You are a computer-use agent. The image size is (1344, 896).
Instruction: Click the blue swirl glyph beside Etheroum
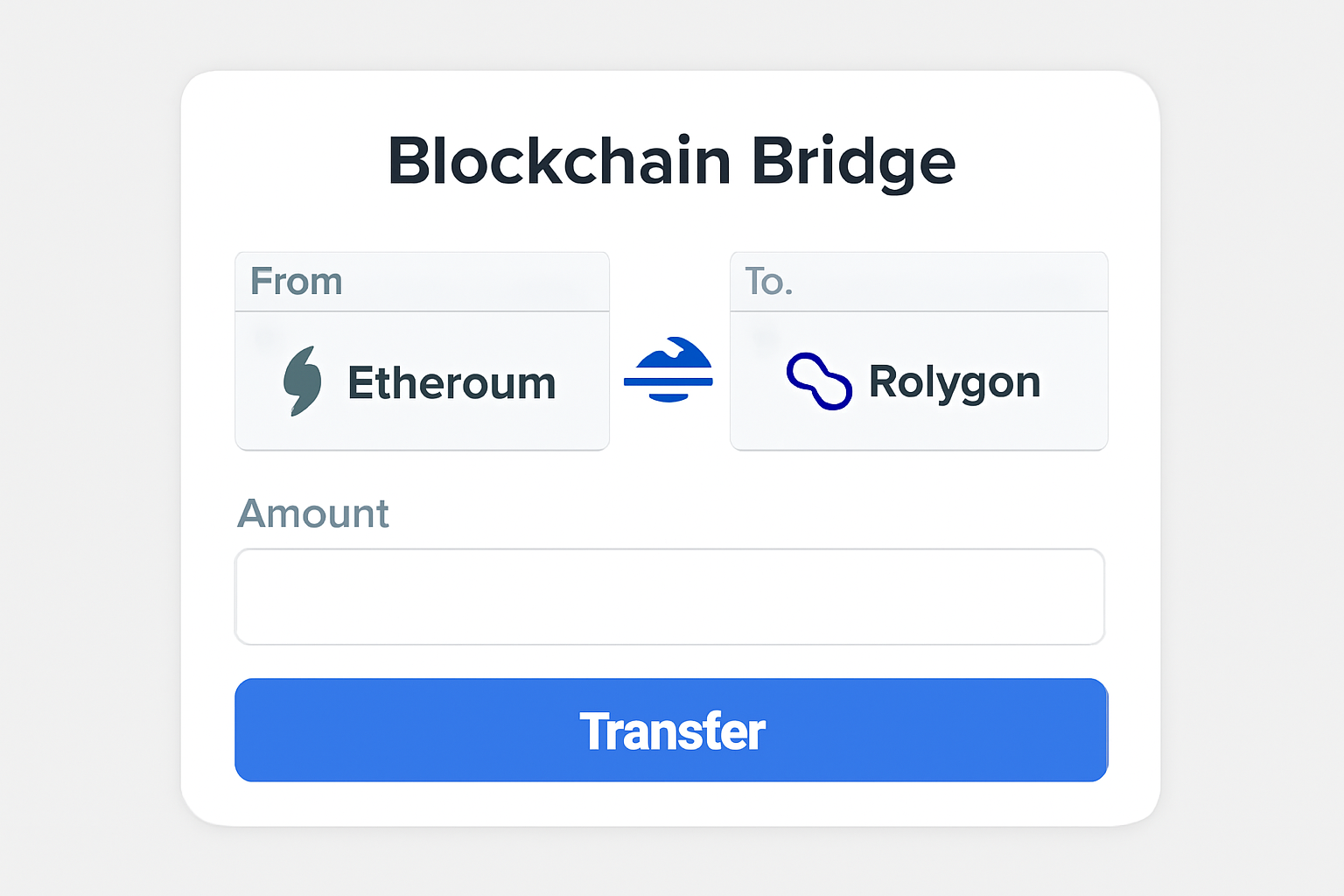pos(304,381)
